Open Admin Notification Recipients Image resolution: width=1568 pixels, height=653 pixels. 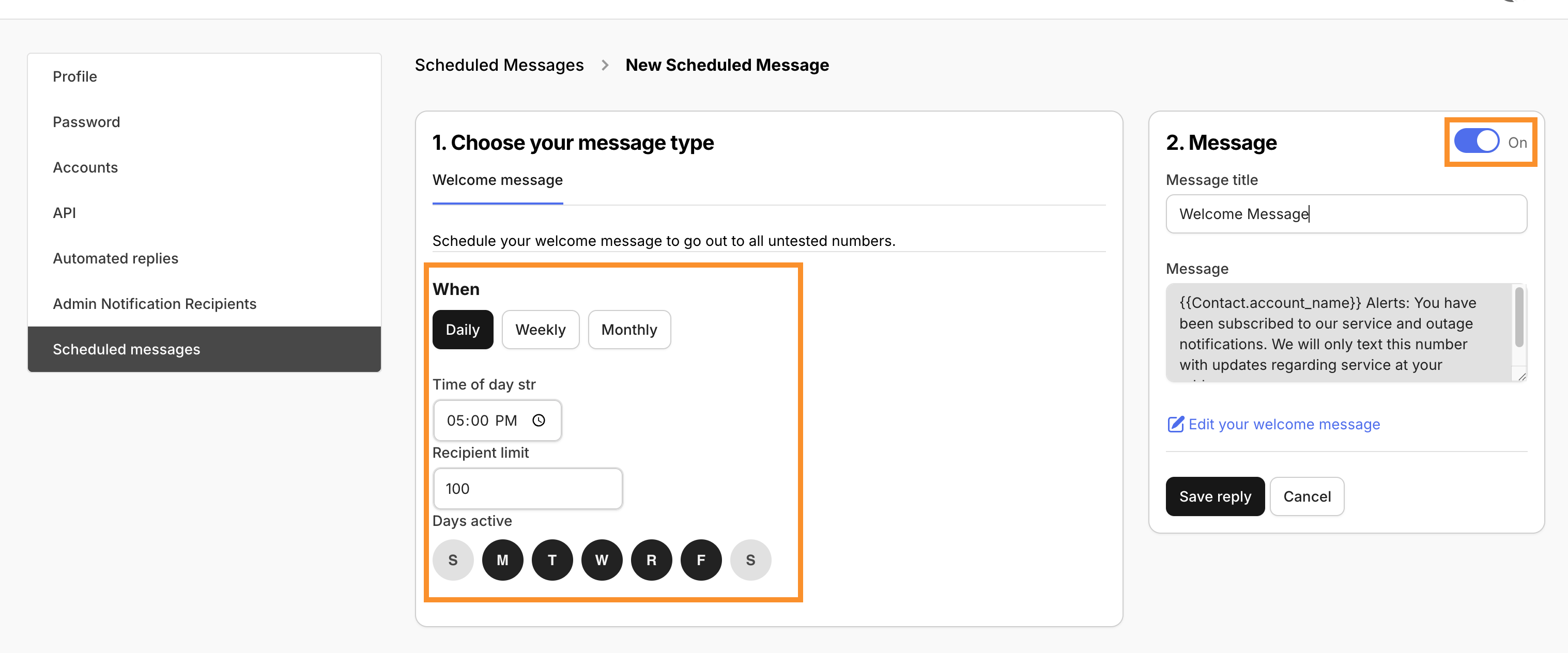(155, 303)
